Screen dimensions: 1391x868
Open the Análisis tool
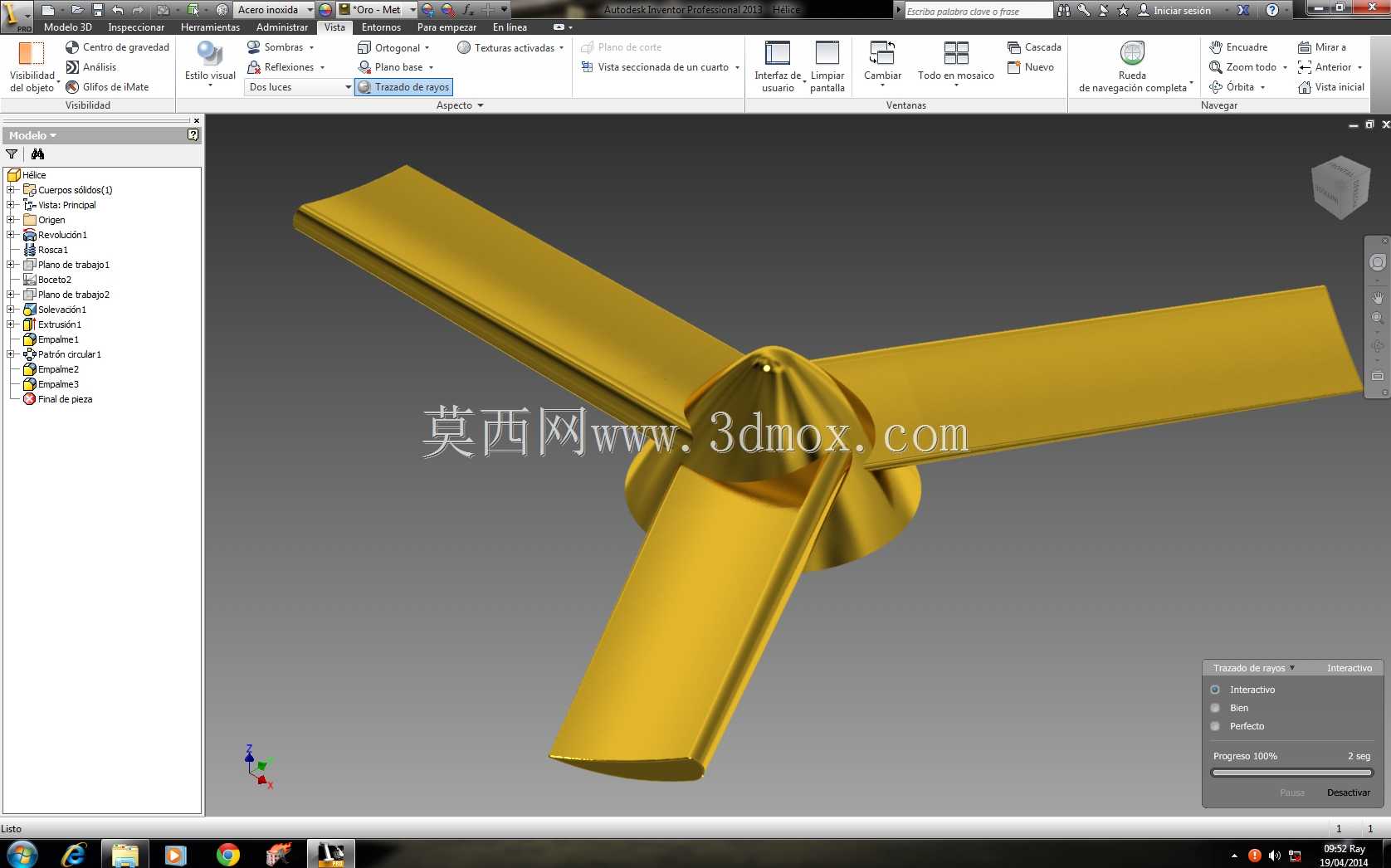click(91, 67)
